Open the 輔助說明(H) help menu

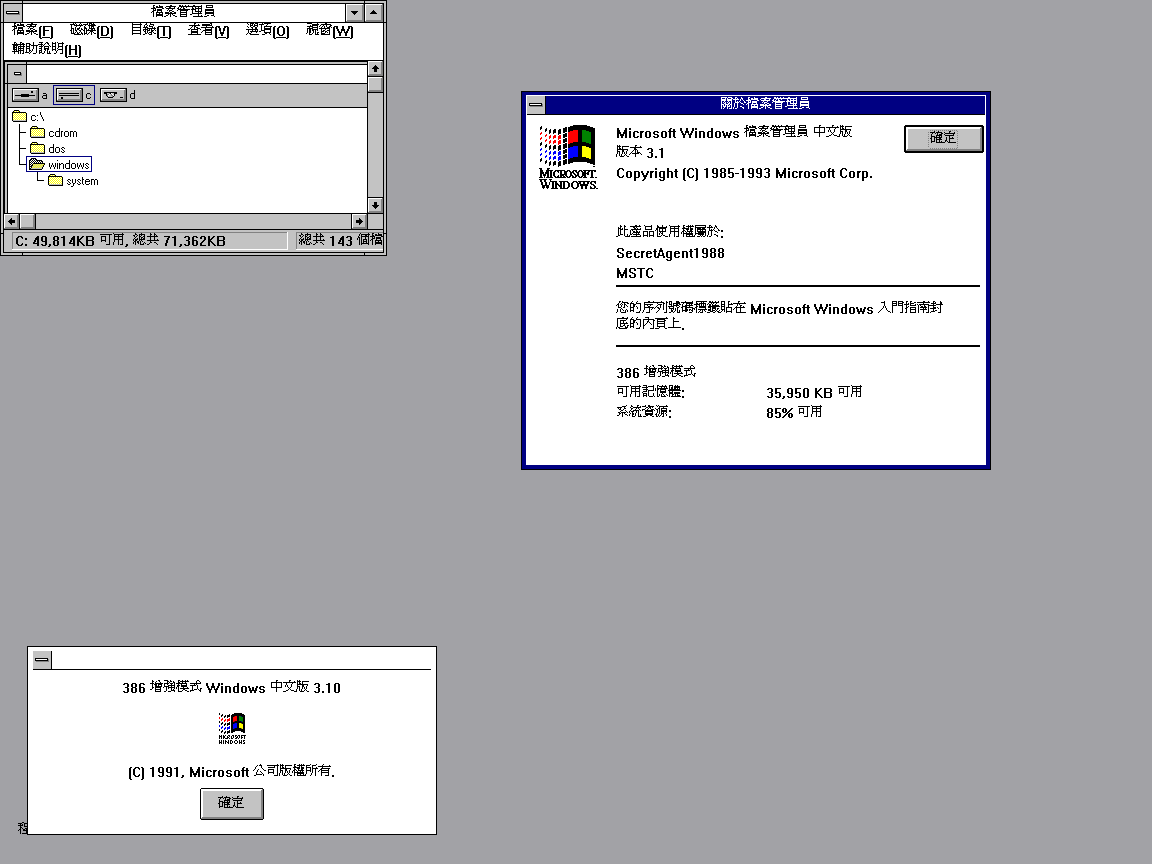46,49
